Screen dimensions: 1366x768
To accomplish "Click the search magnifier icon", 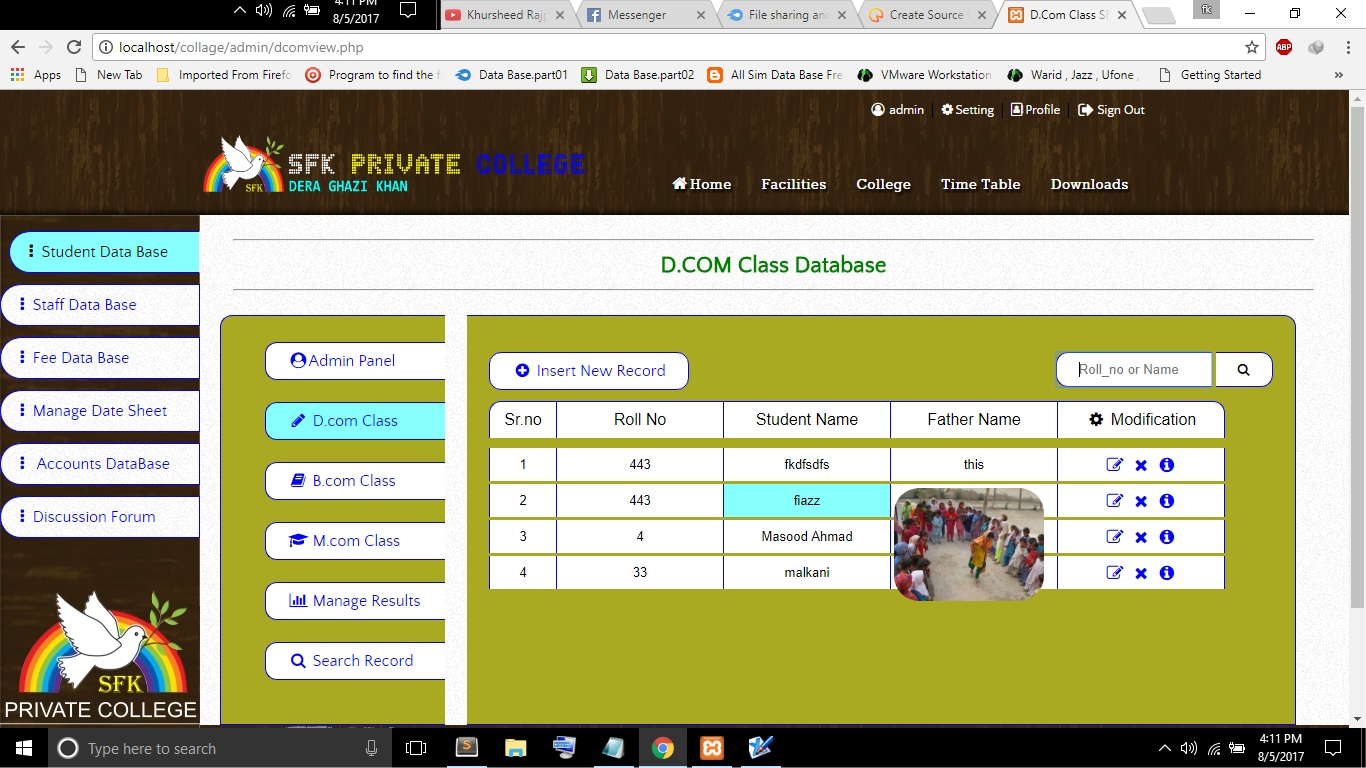I will pyautogui.click(x=1243, y=369).
